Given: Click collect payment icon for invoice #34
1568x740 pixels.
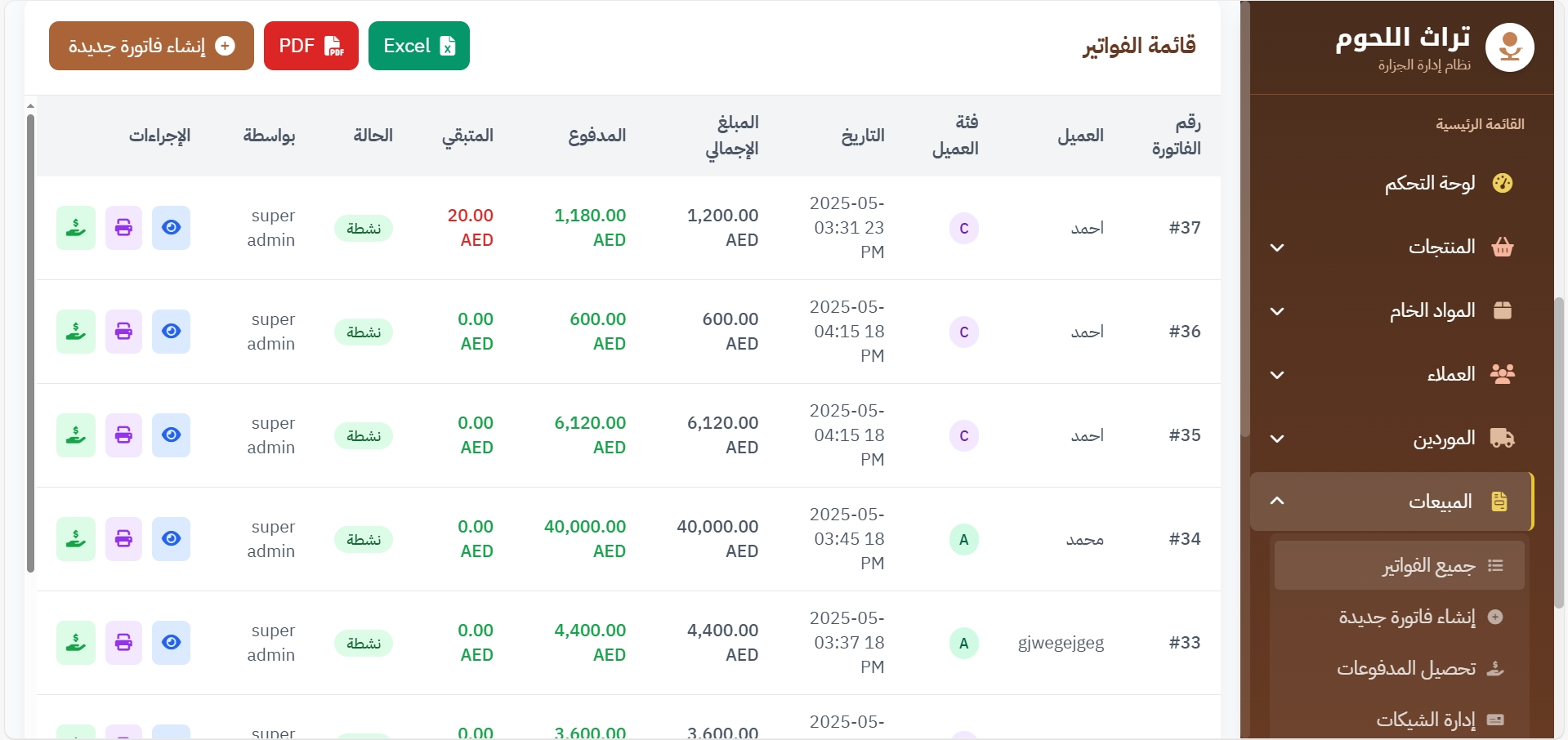Looking at the screenshot, I should [x=76, y=539].
